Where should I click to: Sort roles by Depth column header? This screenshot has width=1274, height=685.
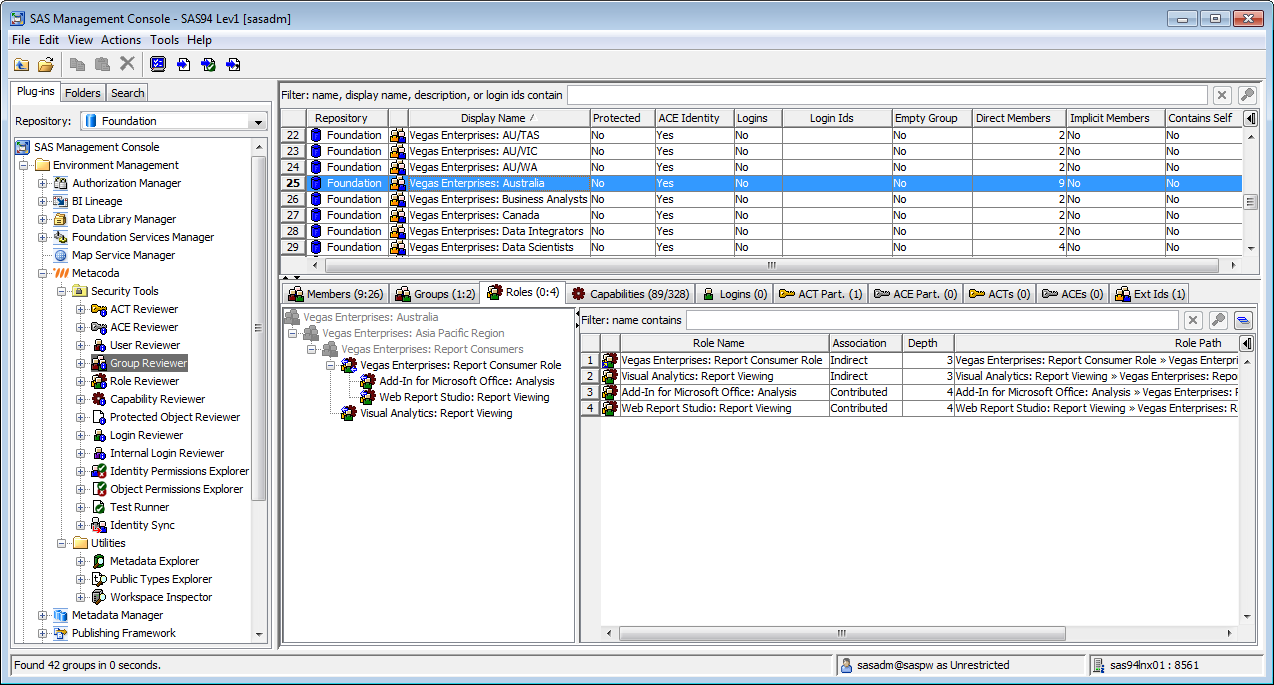[x=928, y=343]
